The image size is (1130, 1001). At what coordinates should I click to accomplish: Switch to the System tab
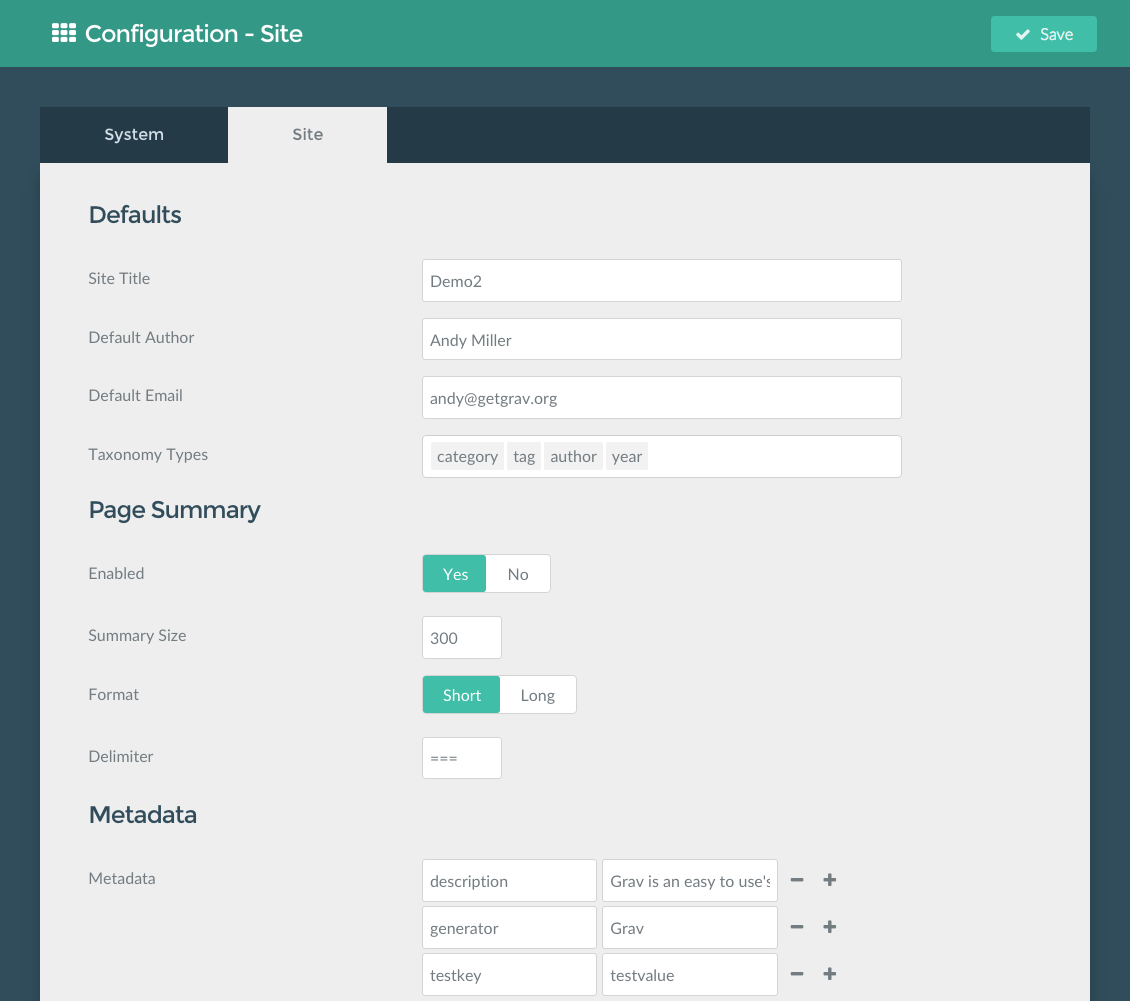coord(134,135)
